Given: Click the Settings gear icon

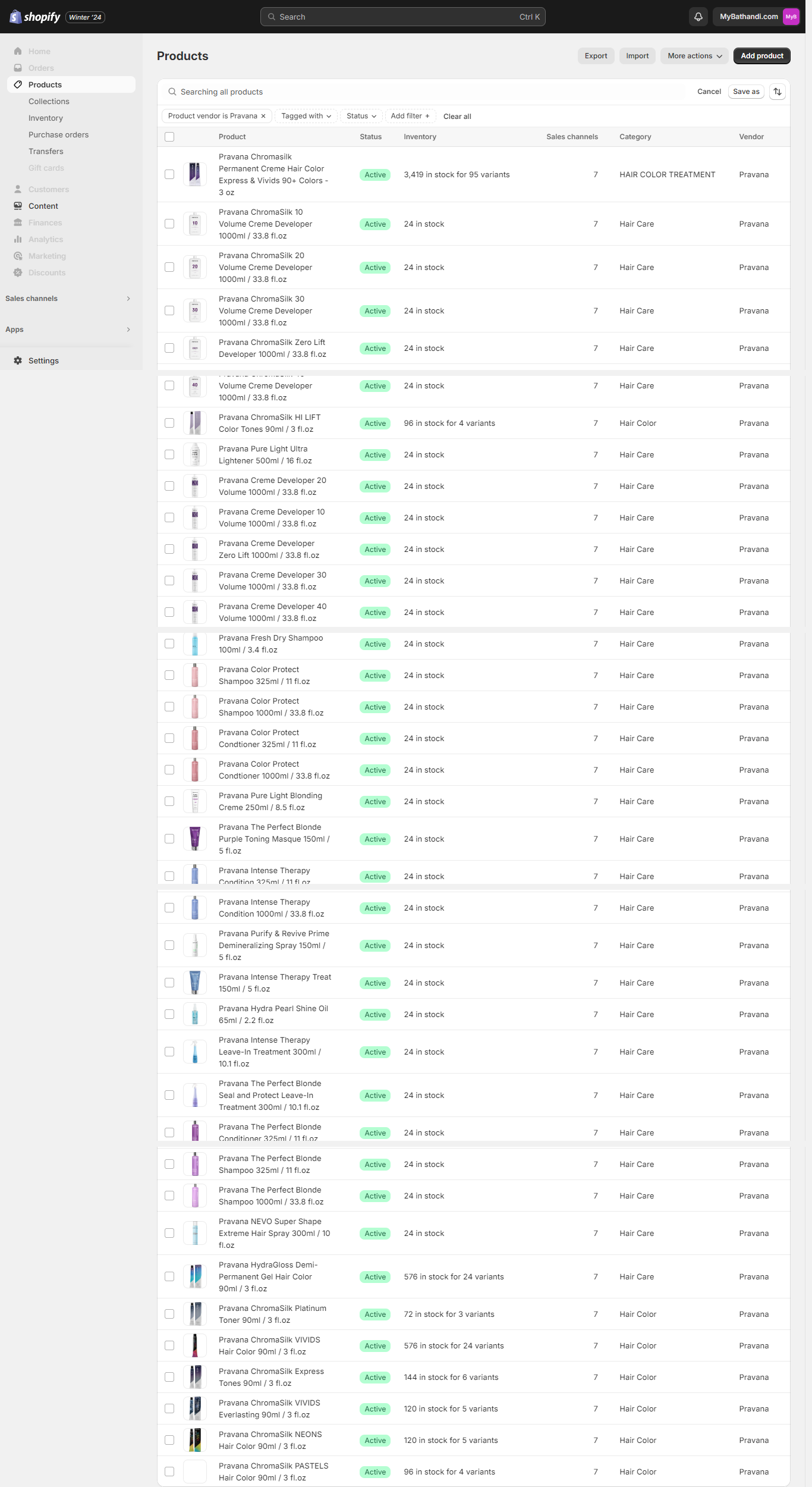Looking at the screenshot, I should point(18,360).
